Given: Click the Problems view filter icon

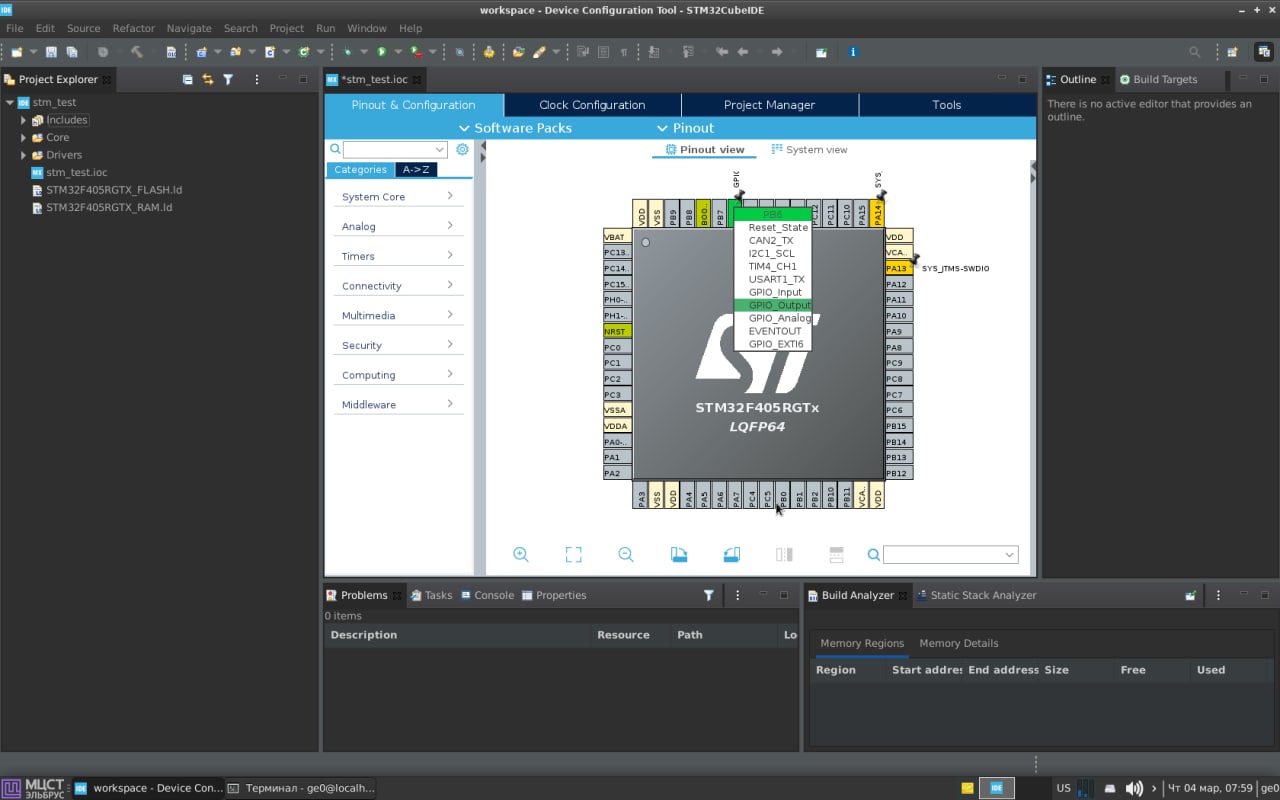Looking at the screenshot, I should (709, 595).
